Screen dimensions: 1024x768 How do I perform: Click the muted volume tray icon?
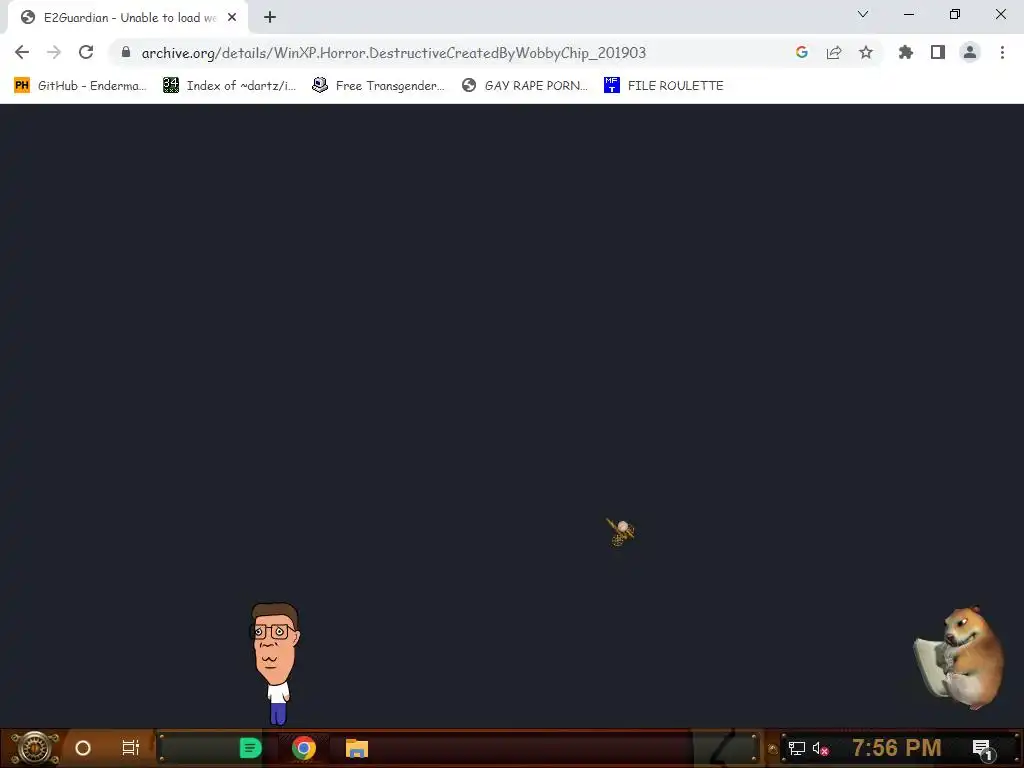tap(820, 748)
